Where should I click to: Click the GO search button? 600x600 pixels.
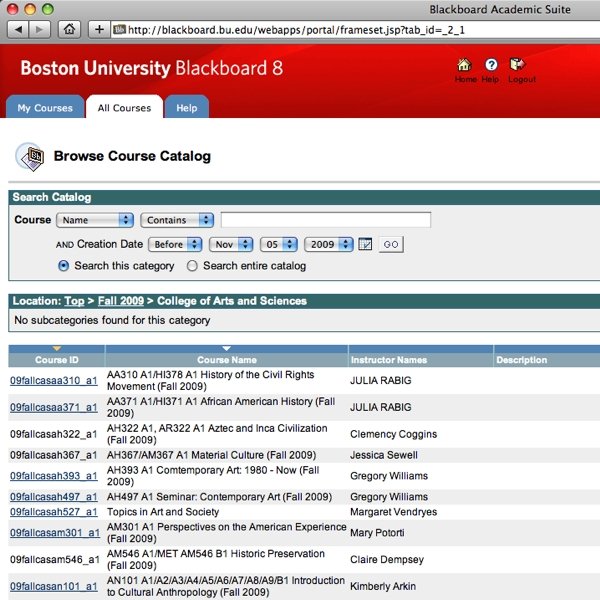point(391,244)
